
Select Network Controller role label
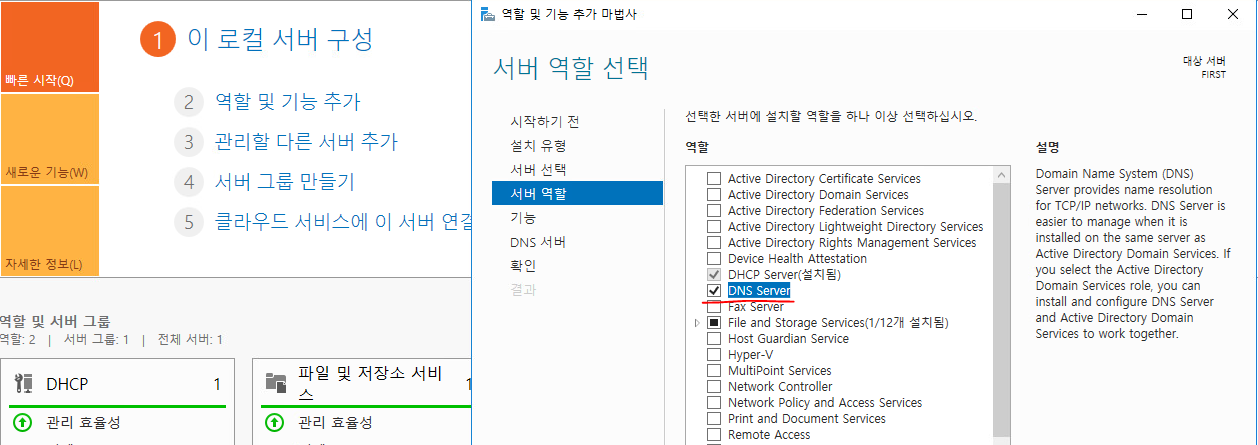click(x=780, y=387)
